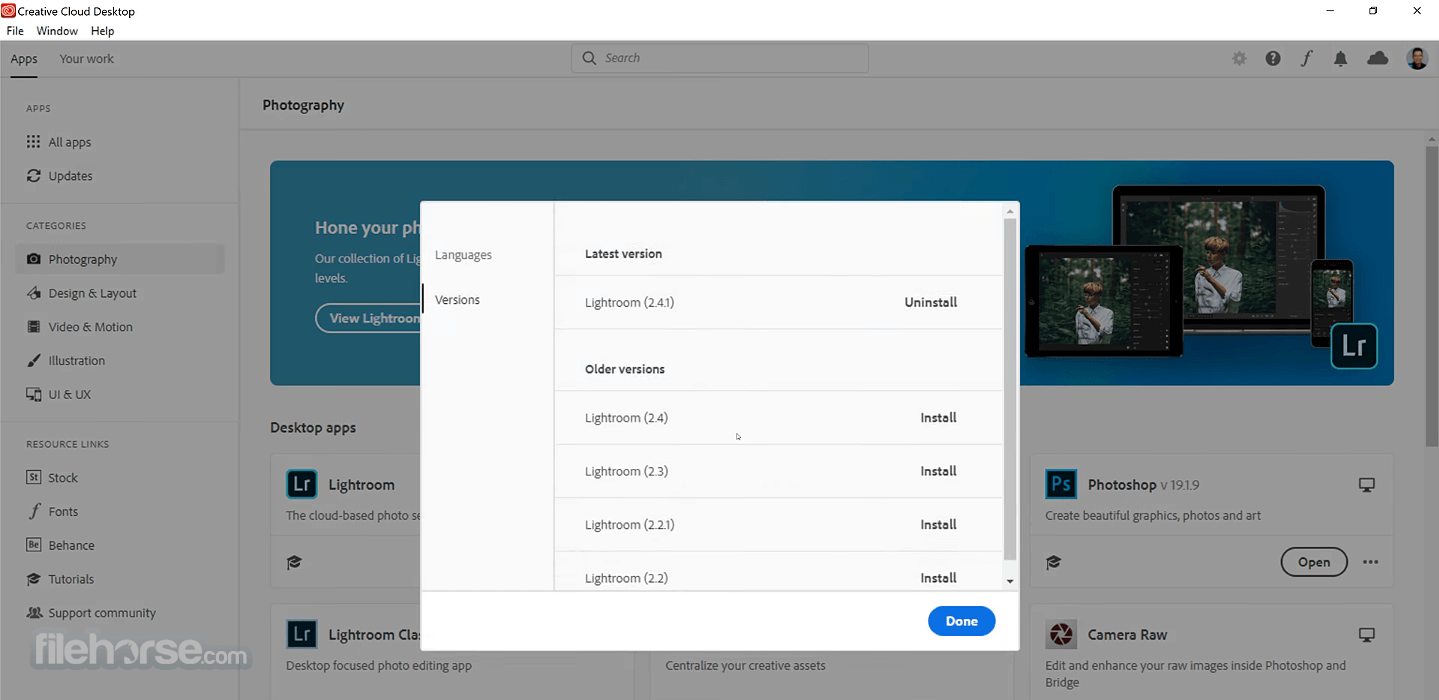Click the desktop monitor icon beside Camera Raw
The height and width of the screenshot is (700, 1439).
click(x=1367, y=635)
